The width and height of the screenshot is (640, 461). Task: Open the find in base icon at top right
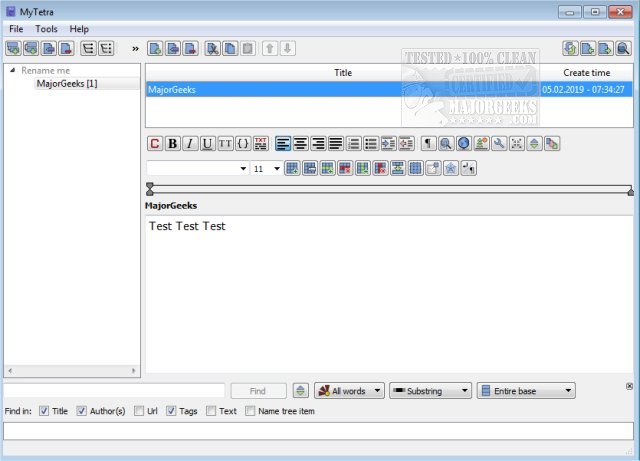pos(623,49)
